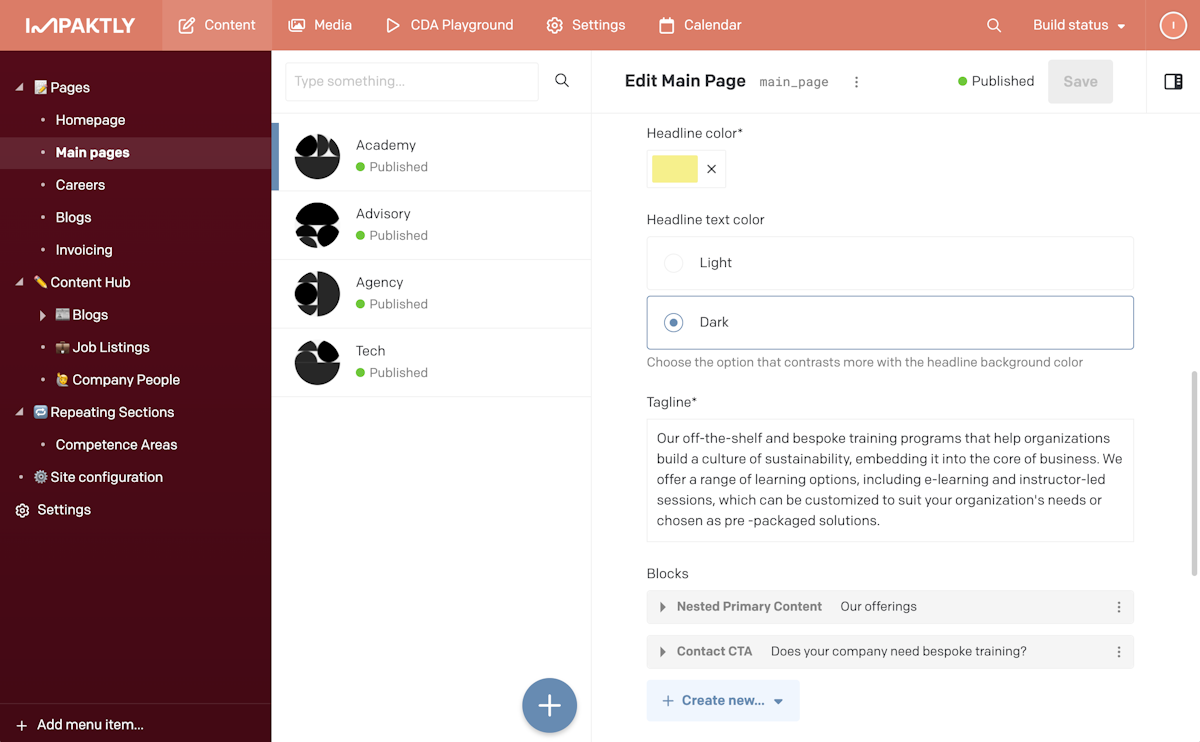Open options menu for Contact CTA block

tap(1119, 652)
